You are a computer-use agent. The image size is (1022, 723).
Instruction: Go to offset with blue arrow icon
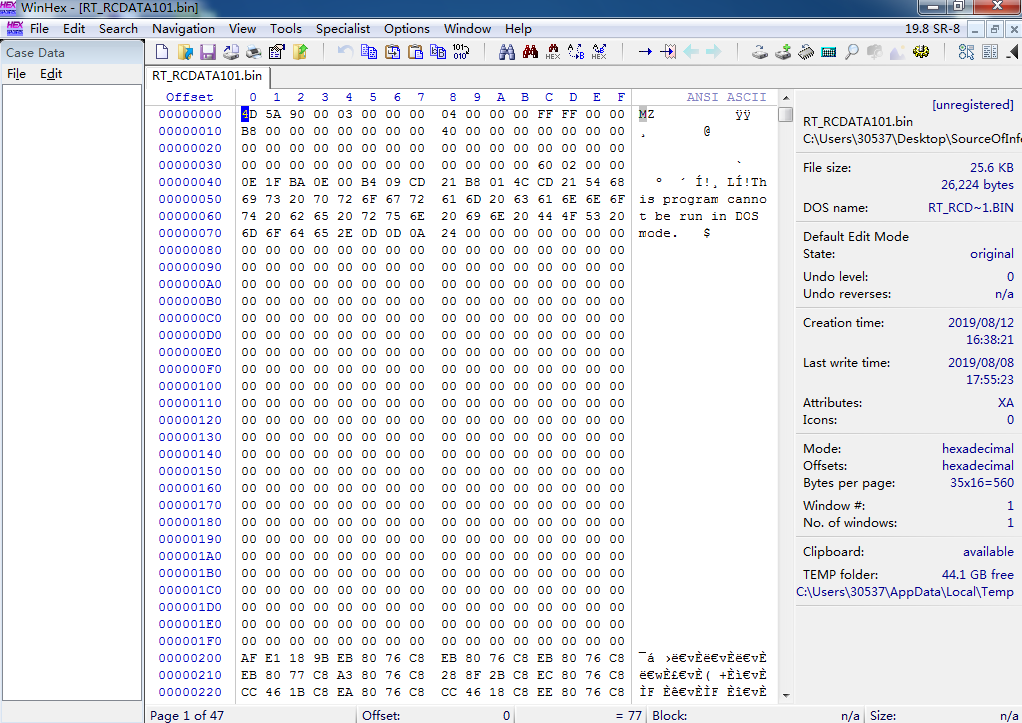pyautogui.click(x=645, y=52)
